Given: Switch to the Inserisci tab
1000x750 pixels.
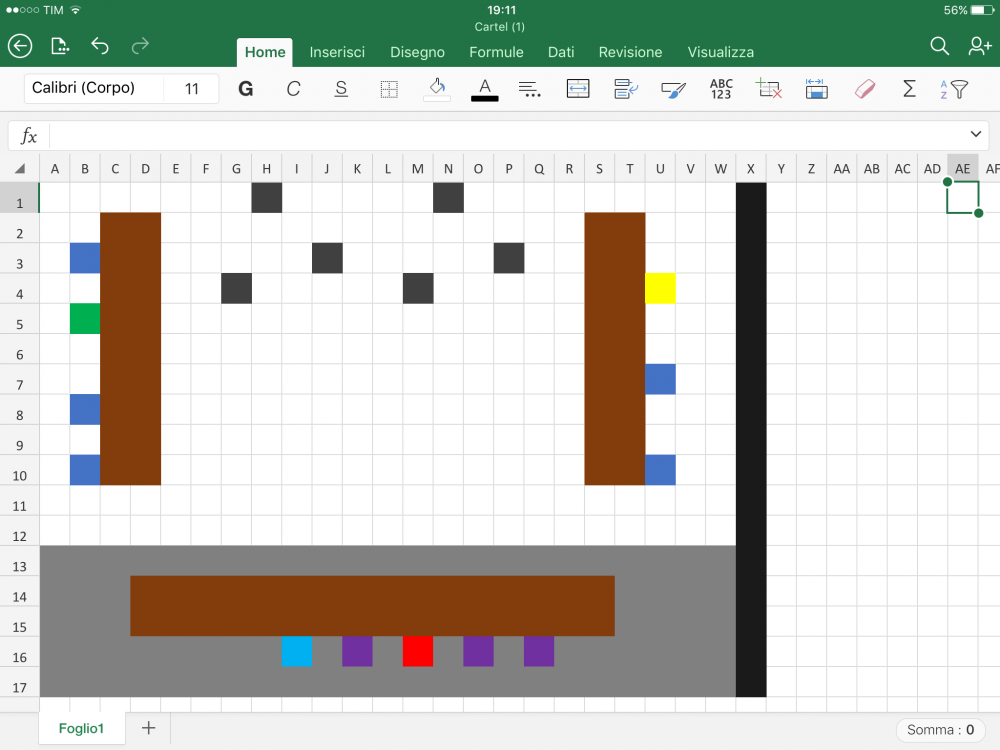Looking at the screenshot, I should [337, 52].
